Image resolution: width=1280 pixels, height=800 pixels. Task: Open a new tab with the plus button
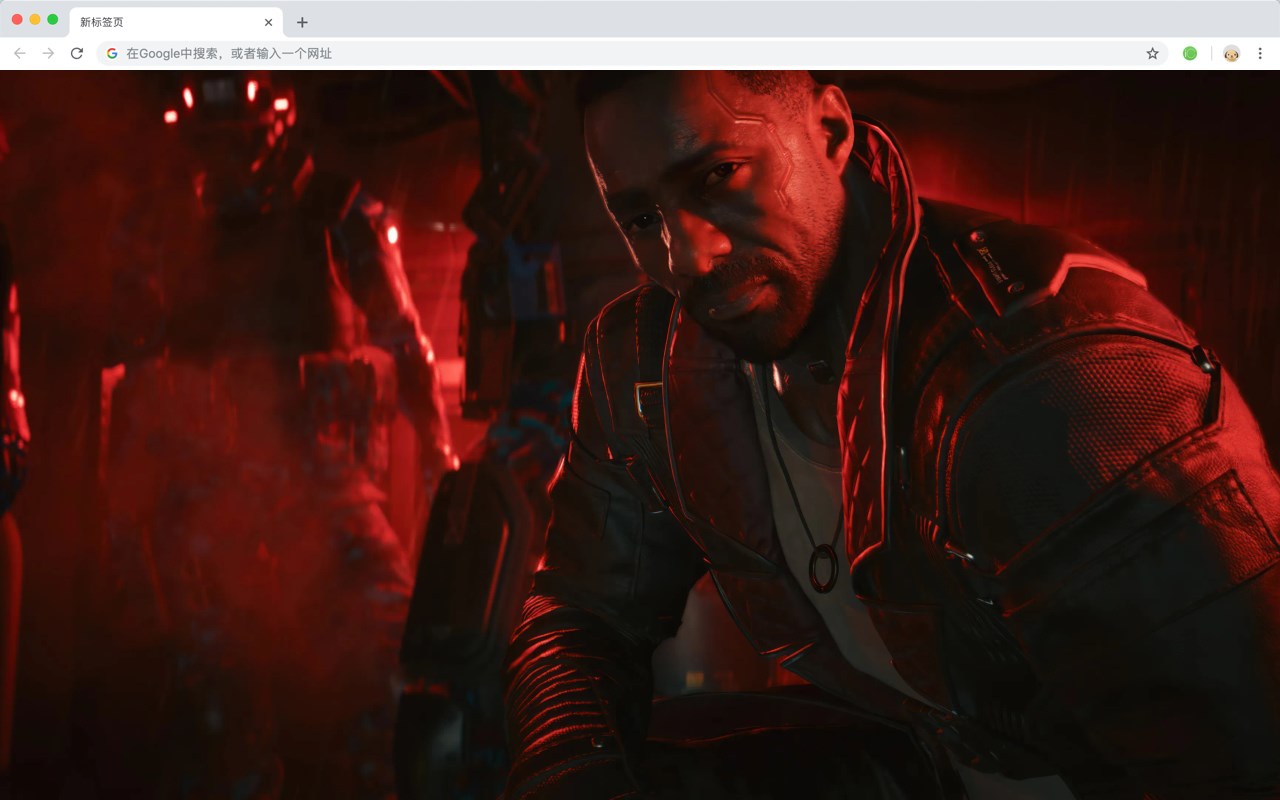302,22
